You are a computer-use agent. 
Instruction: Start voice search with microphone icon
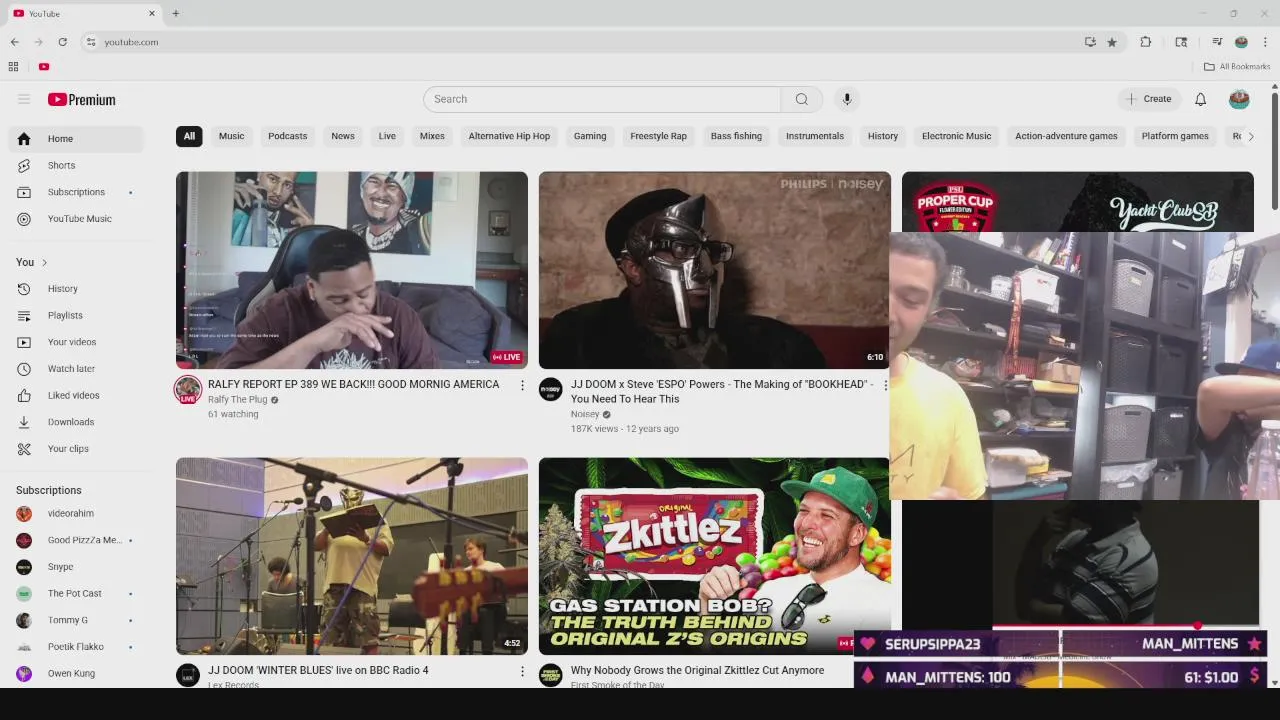(x=847, y=99)
